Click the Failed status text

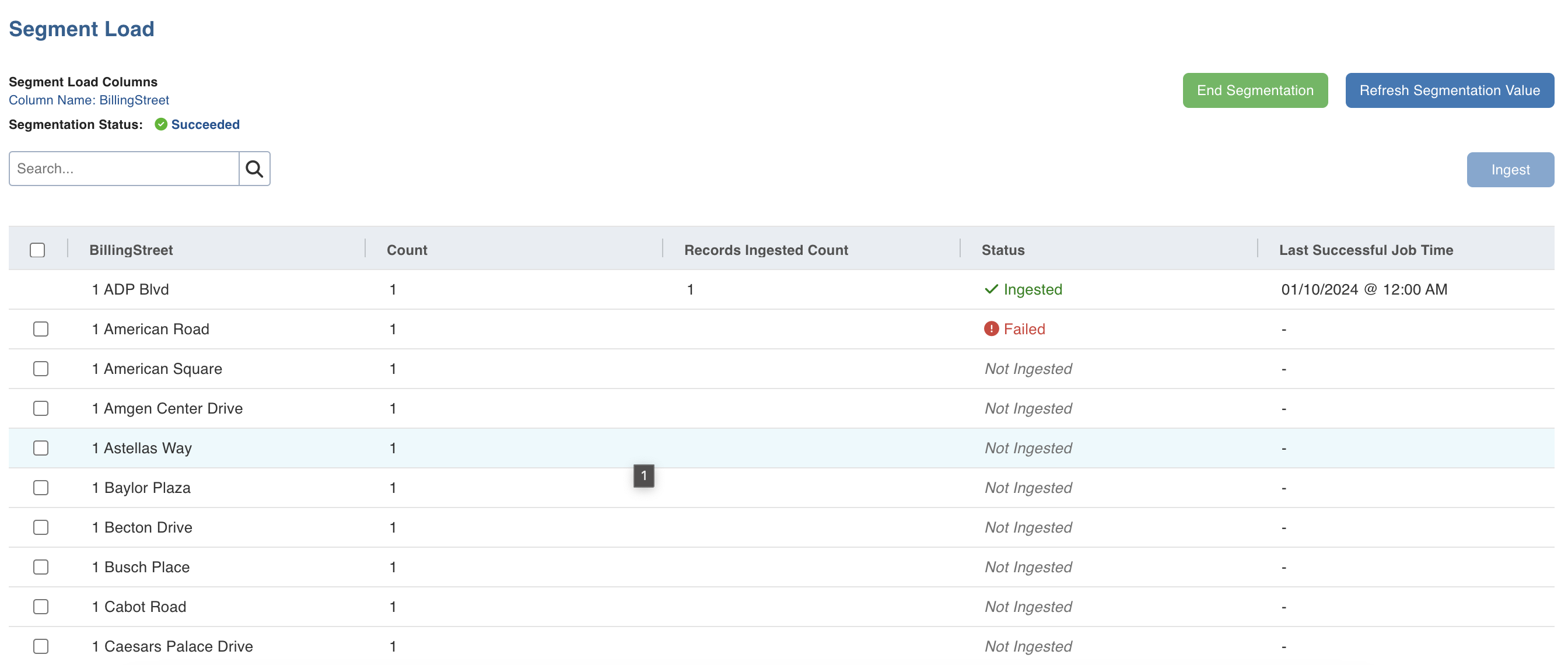(x=1024, y=329)
